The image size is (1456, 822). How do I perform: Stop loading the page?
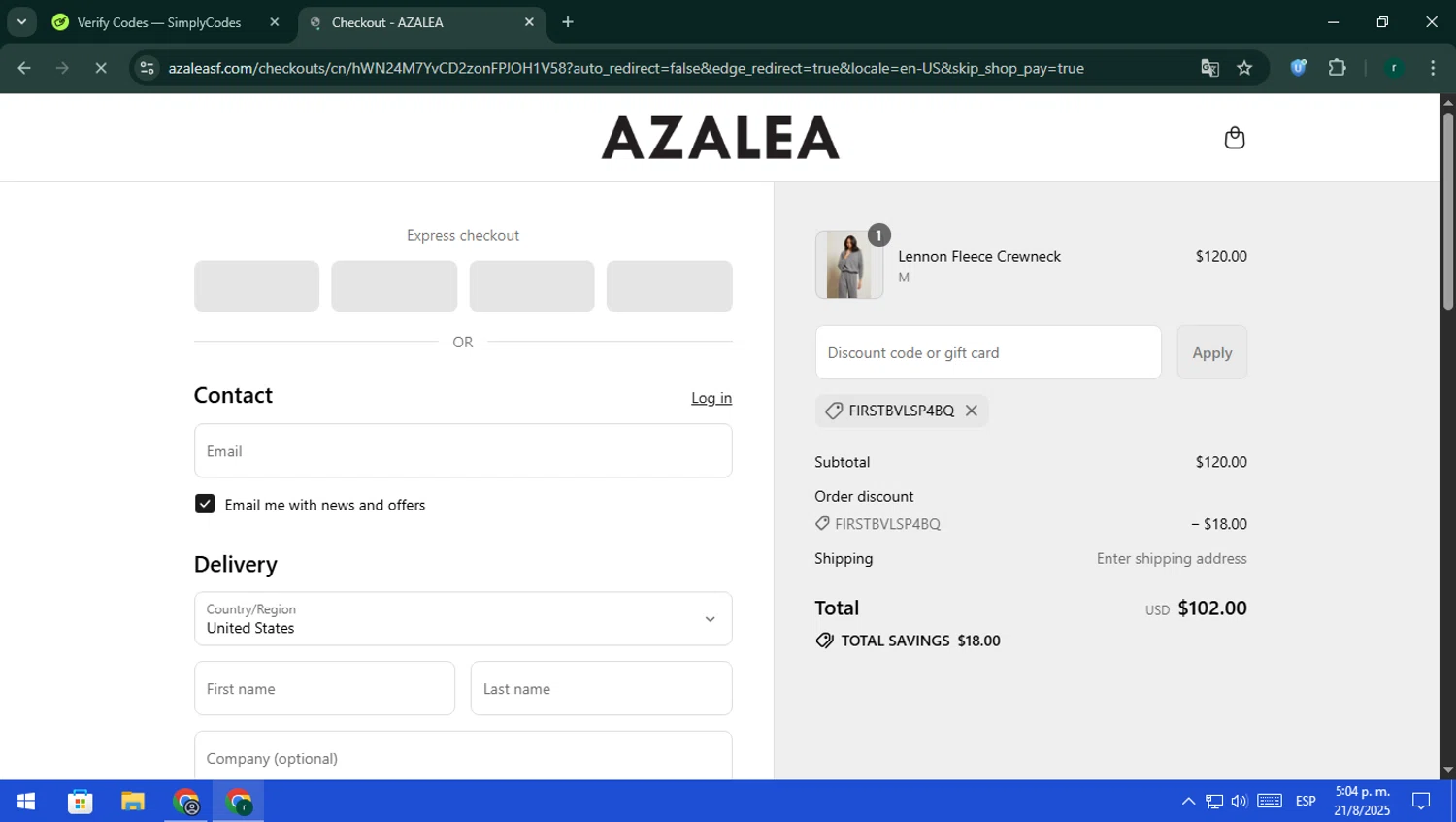[x=100, y=68]
